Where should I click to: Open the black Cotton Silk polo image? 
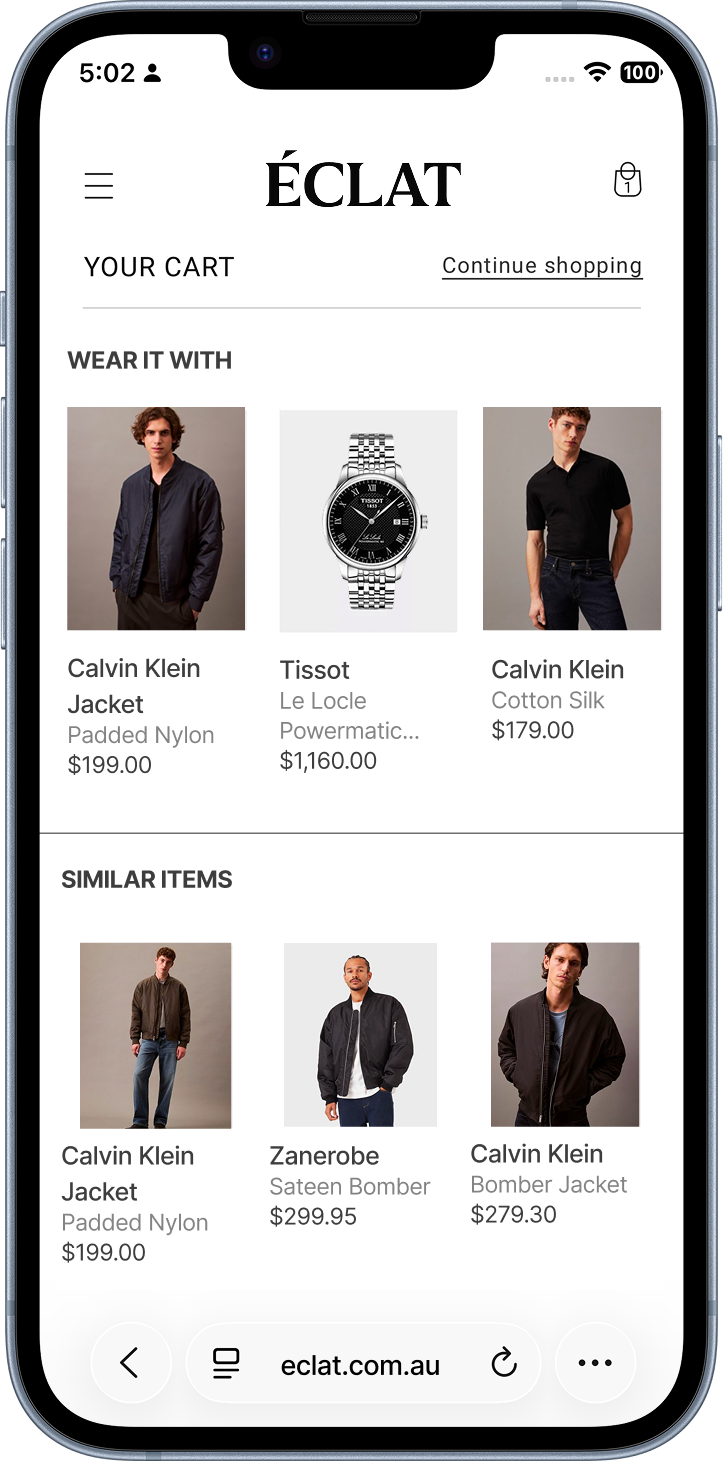tap(572, 518)
